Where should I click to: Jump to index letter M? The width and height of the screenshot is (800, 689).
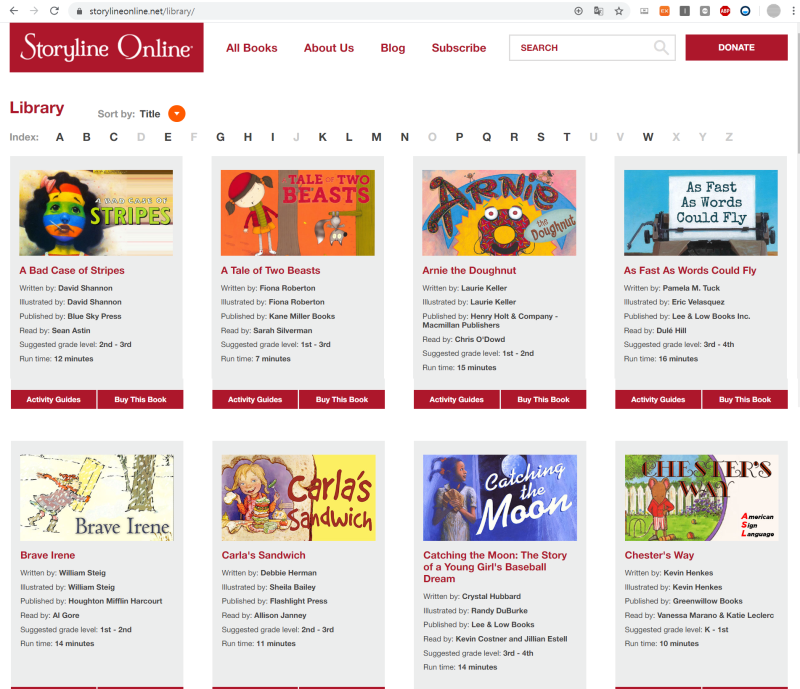coord(377,137)
